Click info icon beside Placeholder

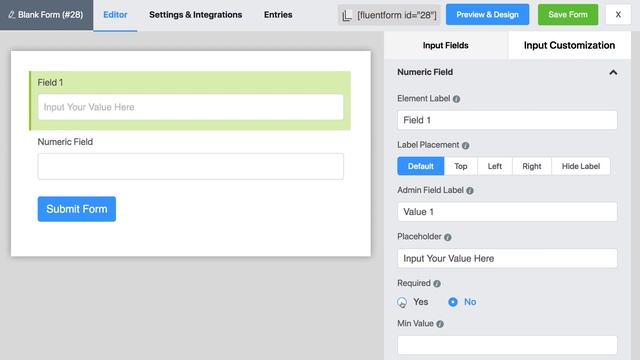click(448, 237)
